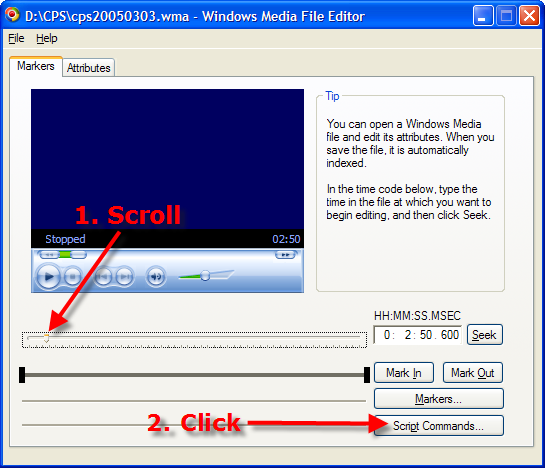This screenshot has width=545, height=468.
Task: Click the rewind button on seek bar
Action: point(49,255)
